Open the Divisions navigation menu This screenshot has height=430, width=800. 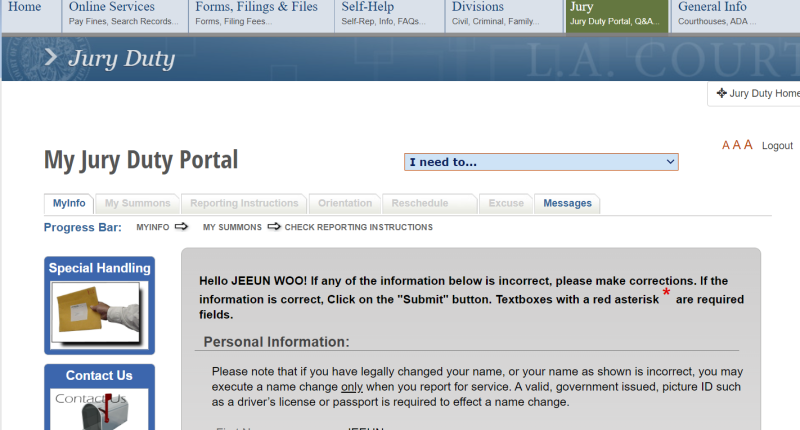505,15
